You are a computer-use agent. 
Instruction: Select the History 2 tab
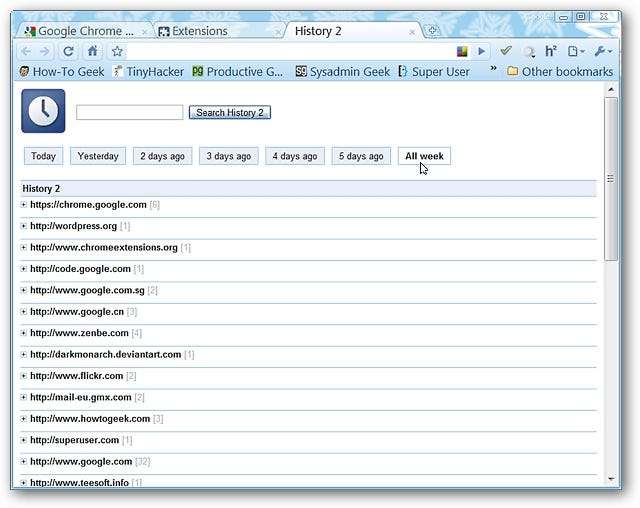pos(353,31)
